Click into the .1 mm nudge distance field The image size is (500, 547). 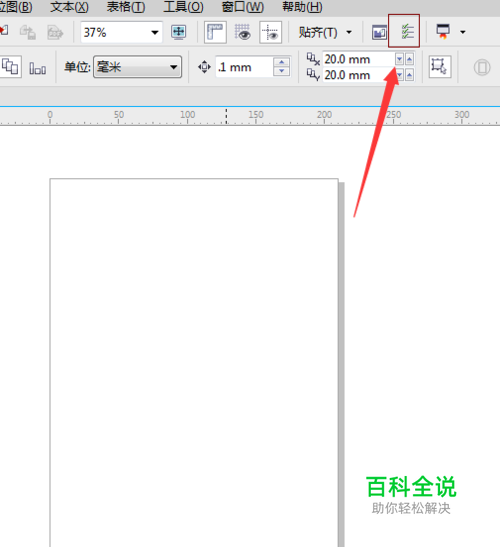coord(244,67)
